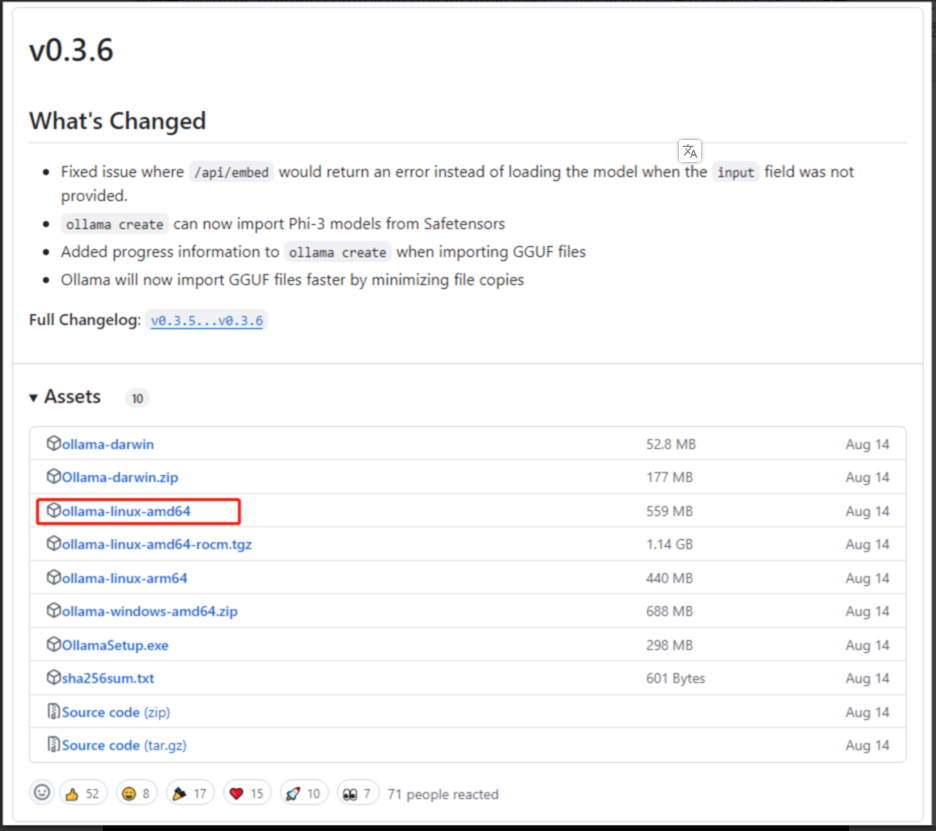
Task: Click the package icon beside ollama-linux-amd64-rocm.tgz
Action: pyautogui.click(x=54, y=543)
